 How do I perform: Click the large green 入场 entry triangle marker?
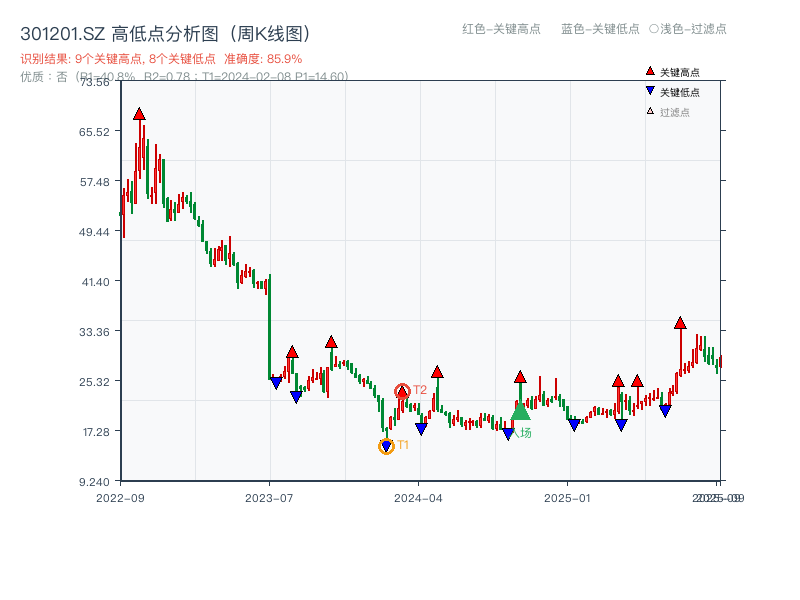click(520, 413)
